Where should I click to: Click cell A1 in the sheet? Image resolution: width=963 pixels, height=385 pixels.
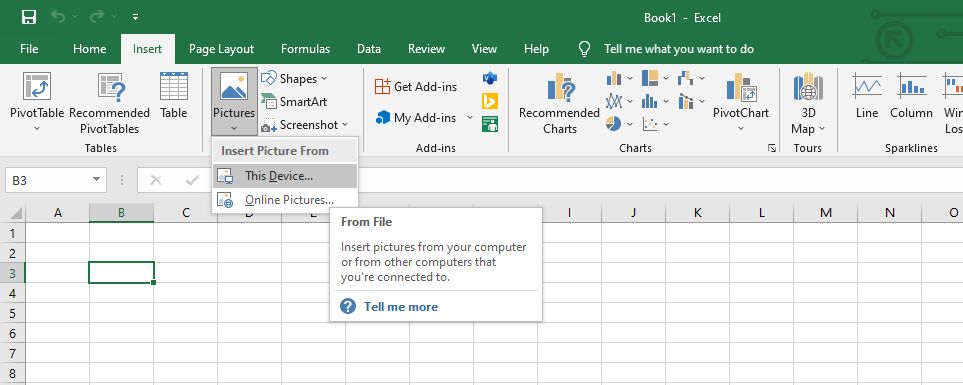[58, 233]
